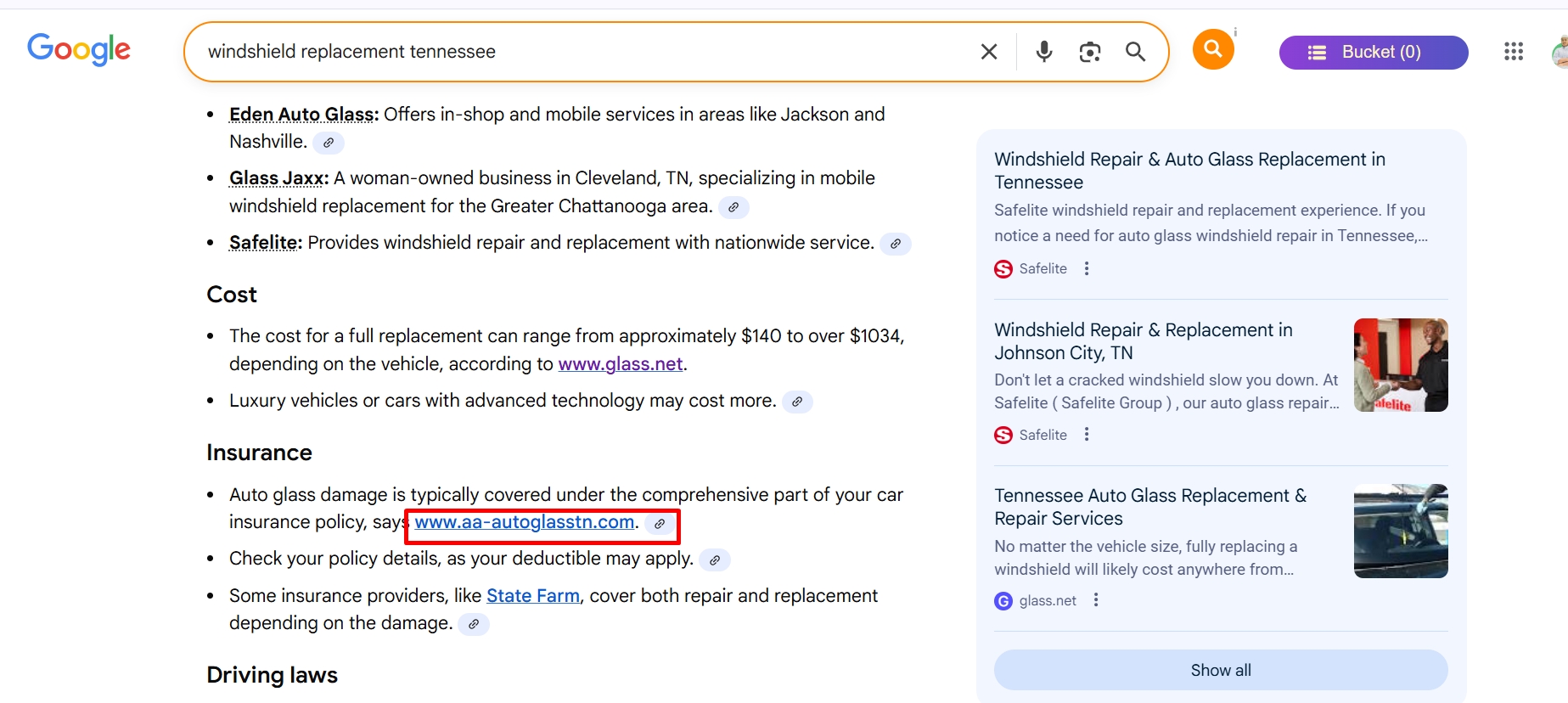Click the glass.net windshield thumbnail image
The height and width of the screenshot is (703, 1568).
[1401, 531]
